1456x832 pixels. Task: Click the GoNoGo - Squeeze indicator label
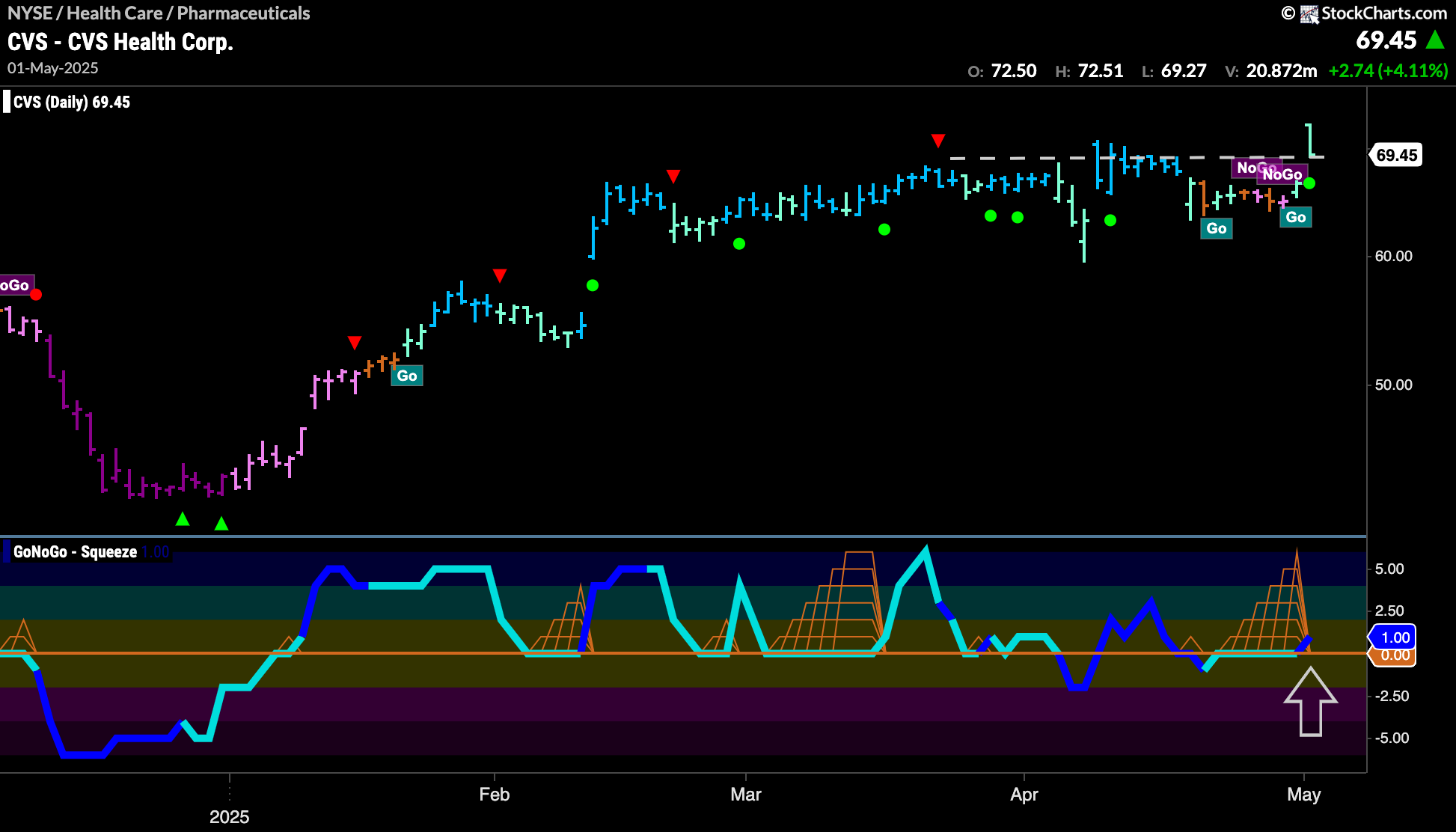(75, 552)
